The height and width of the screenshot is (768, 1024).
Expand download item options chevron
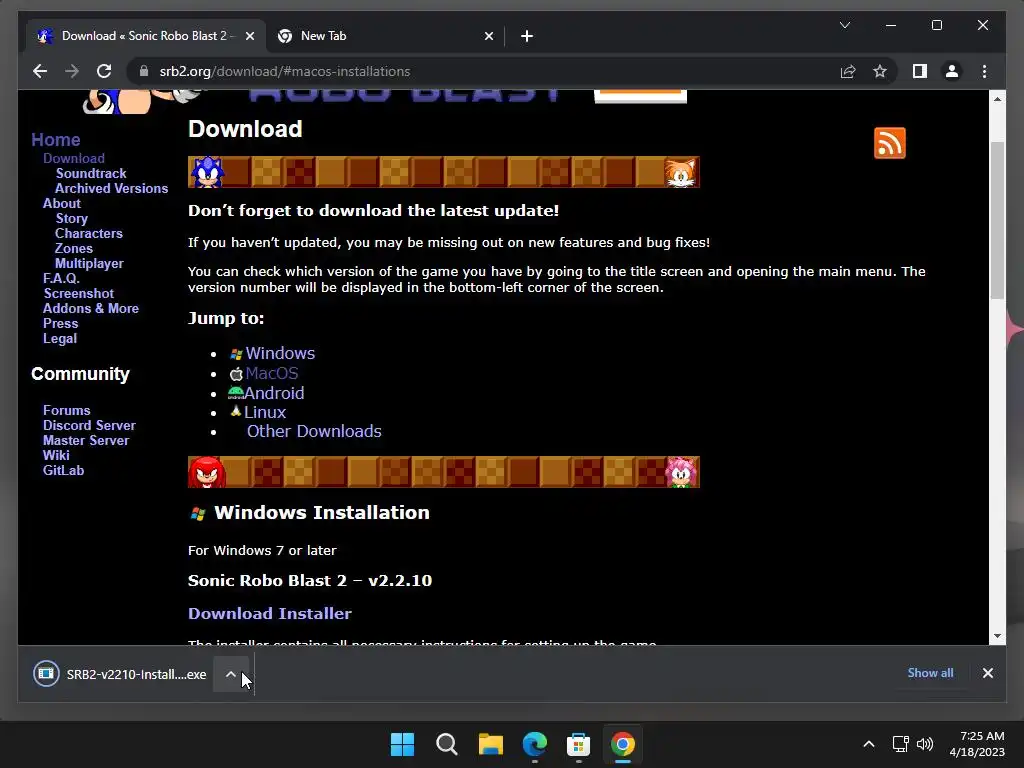point(231,674)
